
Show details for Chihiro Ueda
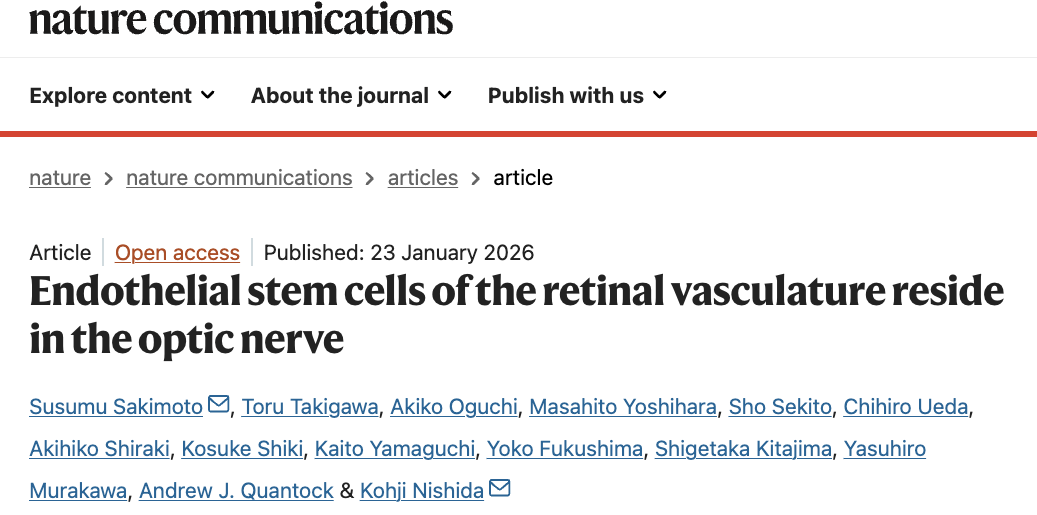906,406
